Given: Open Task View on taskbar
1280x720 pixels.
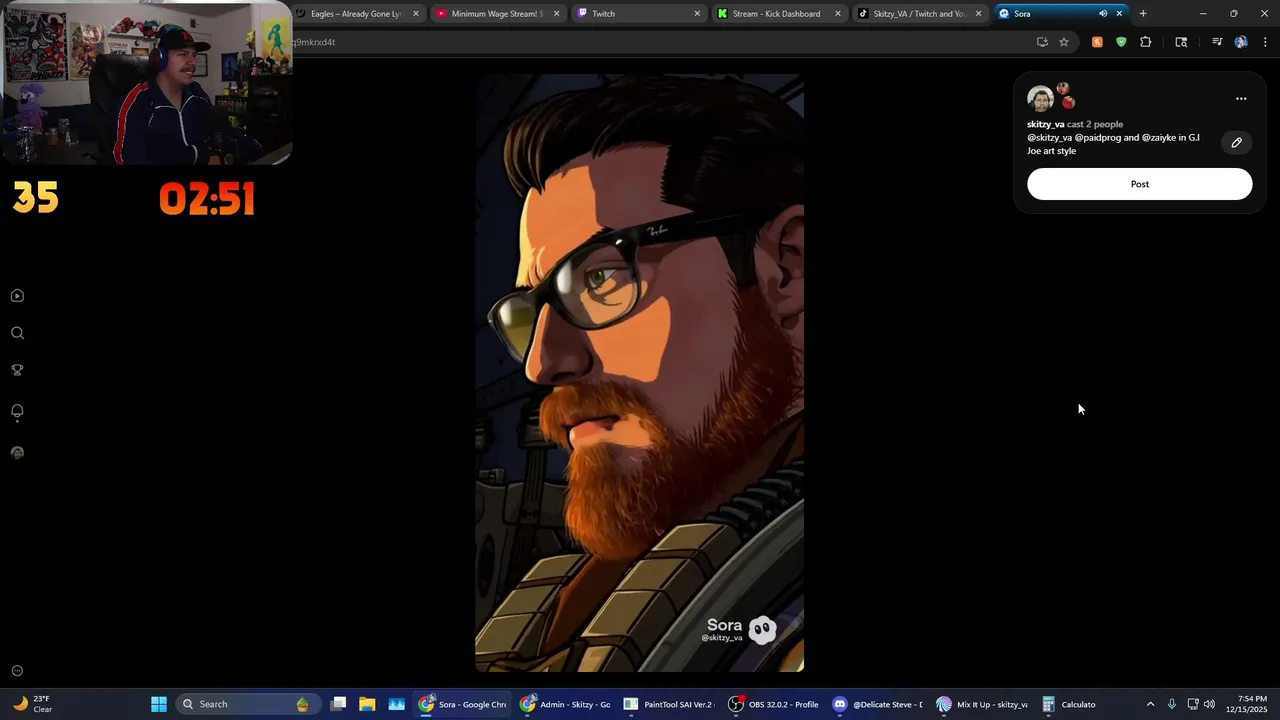Looking at the screenshot, I should coord(338,704).
